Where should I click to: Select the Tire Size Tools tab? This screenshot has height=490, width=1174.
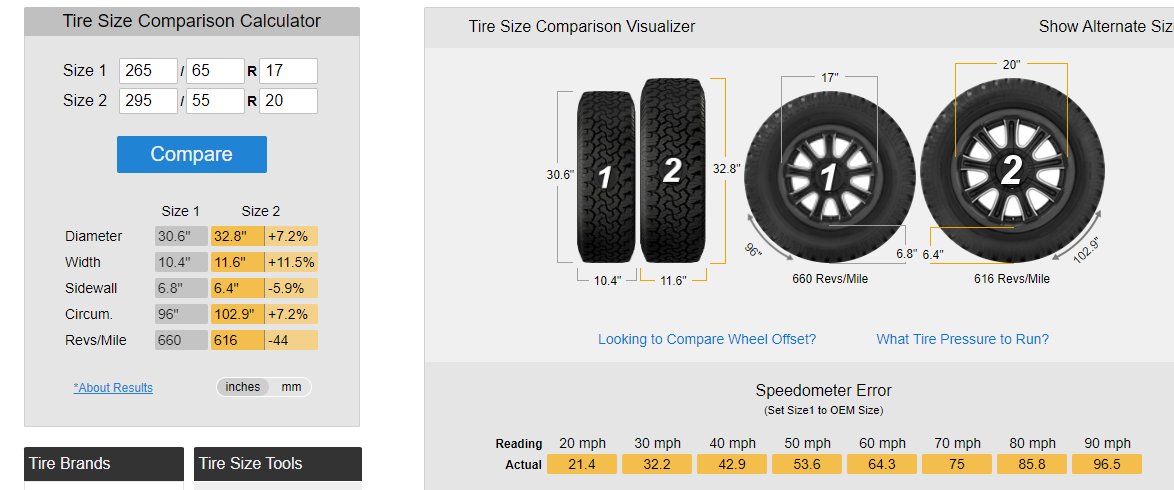278,464
